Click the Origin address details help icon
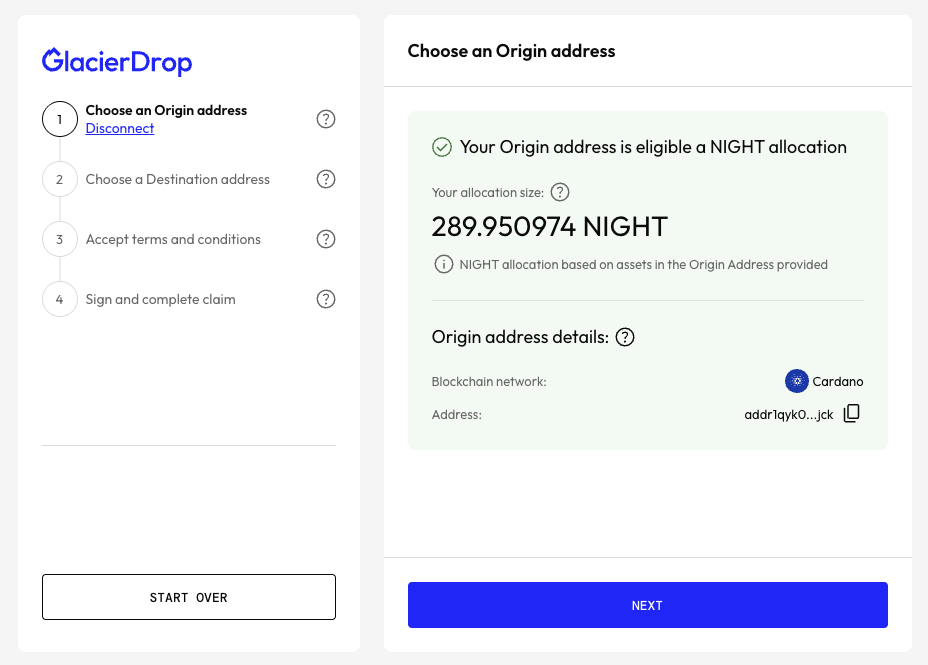928x665 pixels. [x=625, y=337]
